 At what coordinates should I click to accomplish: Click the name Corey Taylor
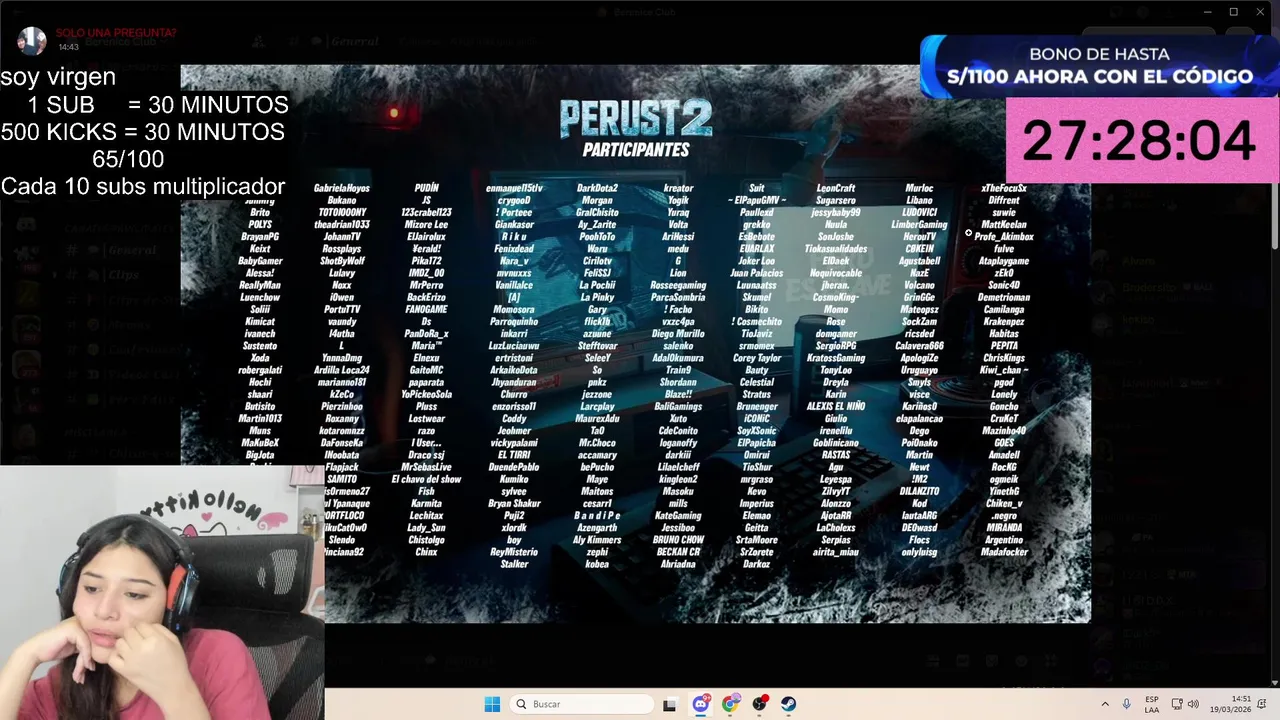(757, 358)
